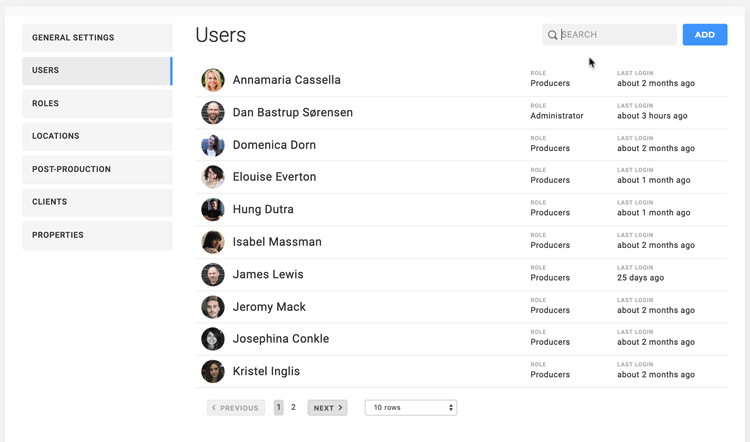Go to page 2 of users
Image resolution: width=750 pixels, height=442 pixels.
[x=293, y=408]
